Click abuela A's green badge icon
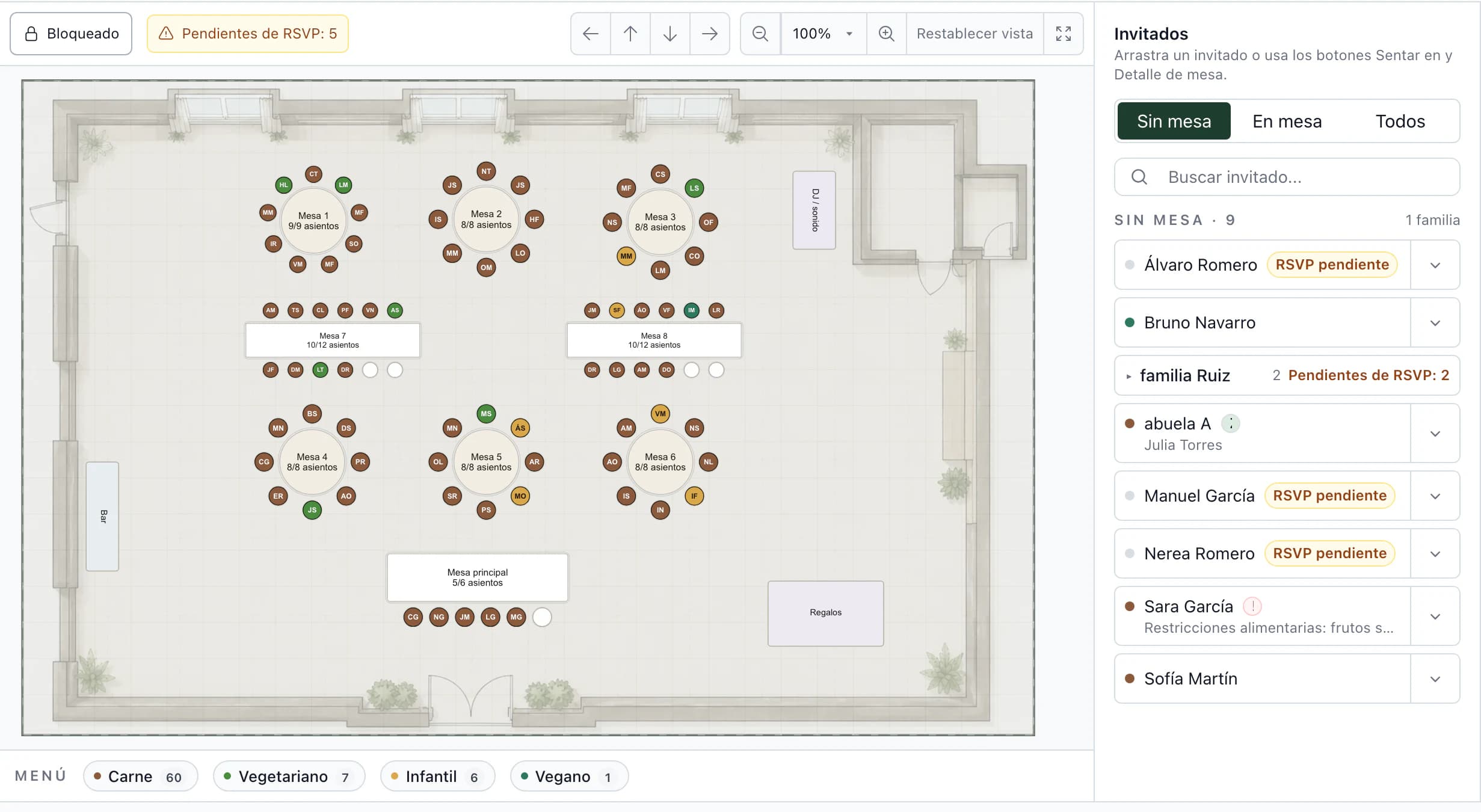This screenshot has height=812, width=1481. [x=1231, y=423]
